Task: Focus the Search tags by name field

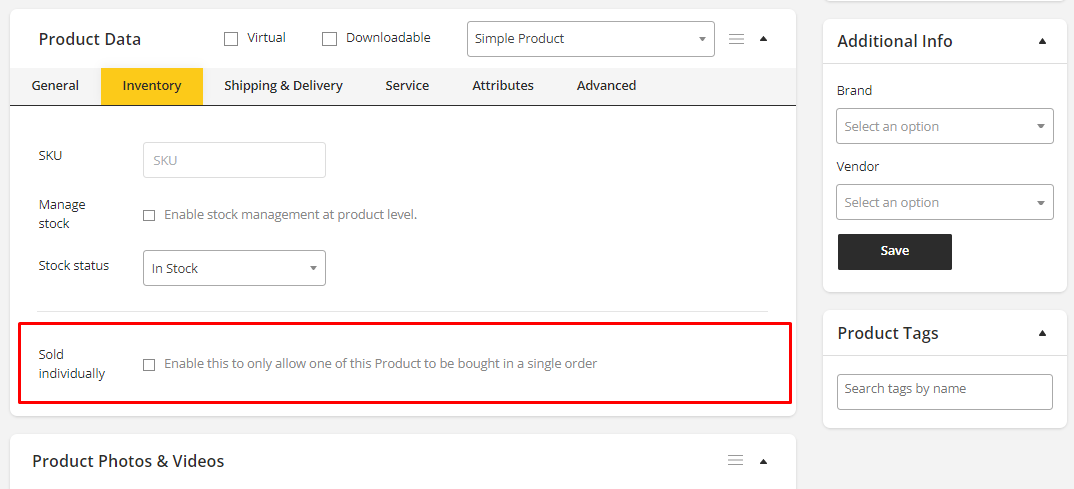Action: coord(944,391)
